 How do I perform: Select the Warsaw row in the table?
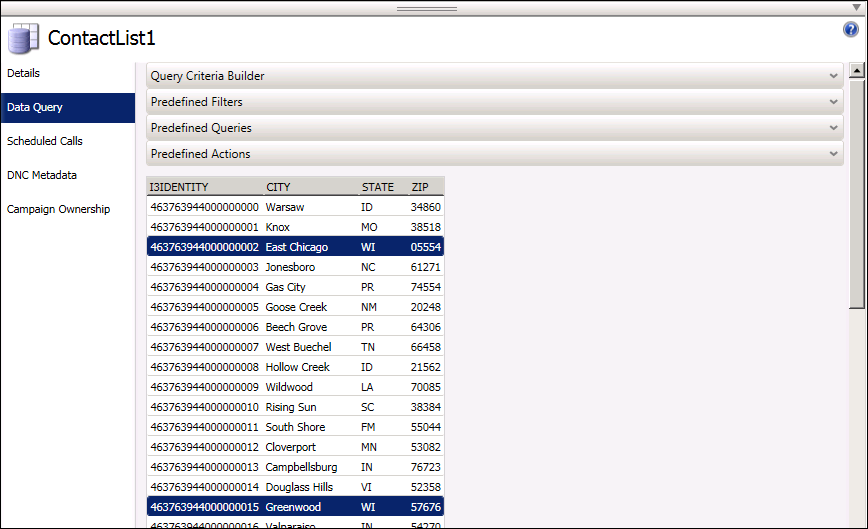pos(295,207)
